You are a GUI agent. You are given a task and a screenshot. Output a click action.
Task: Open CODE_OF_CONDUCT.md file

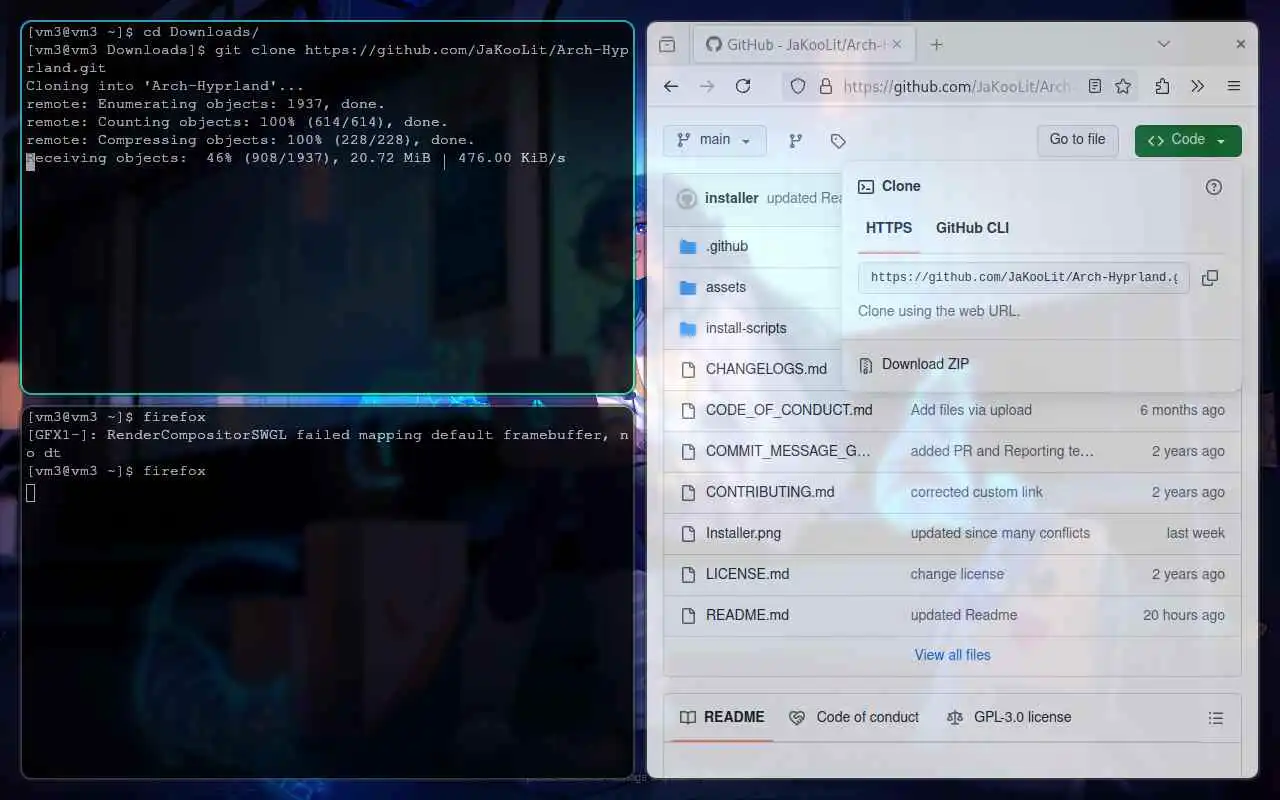(x=789, y=410)
